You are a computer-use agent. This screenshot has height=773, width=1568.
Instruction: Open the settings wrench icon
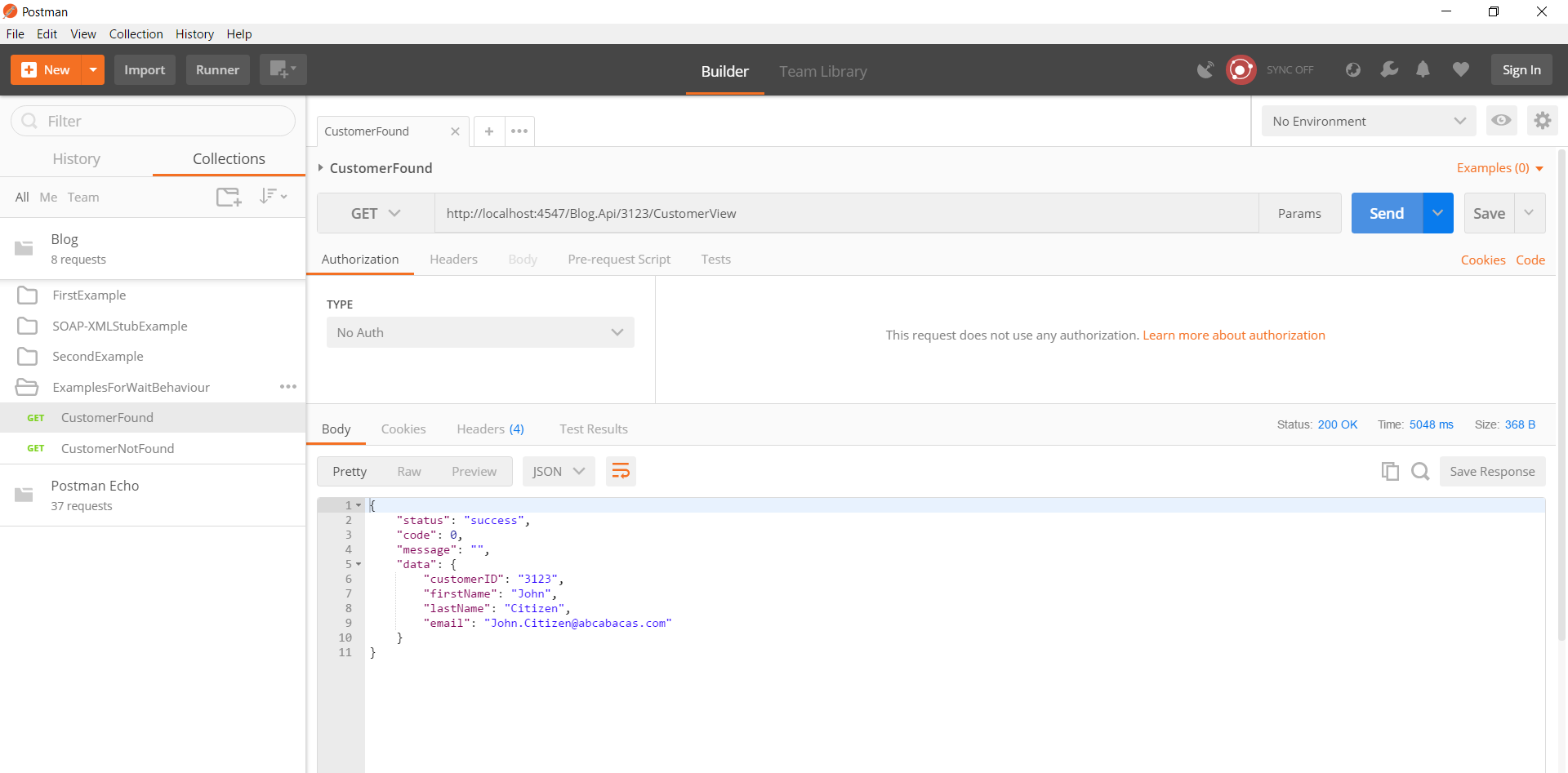click(1388, 69)
